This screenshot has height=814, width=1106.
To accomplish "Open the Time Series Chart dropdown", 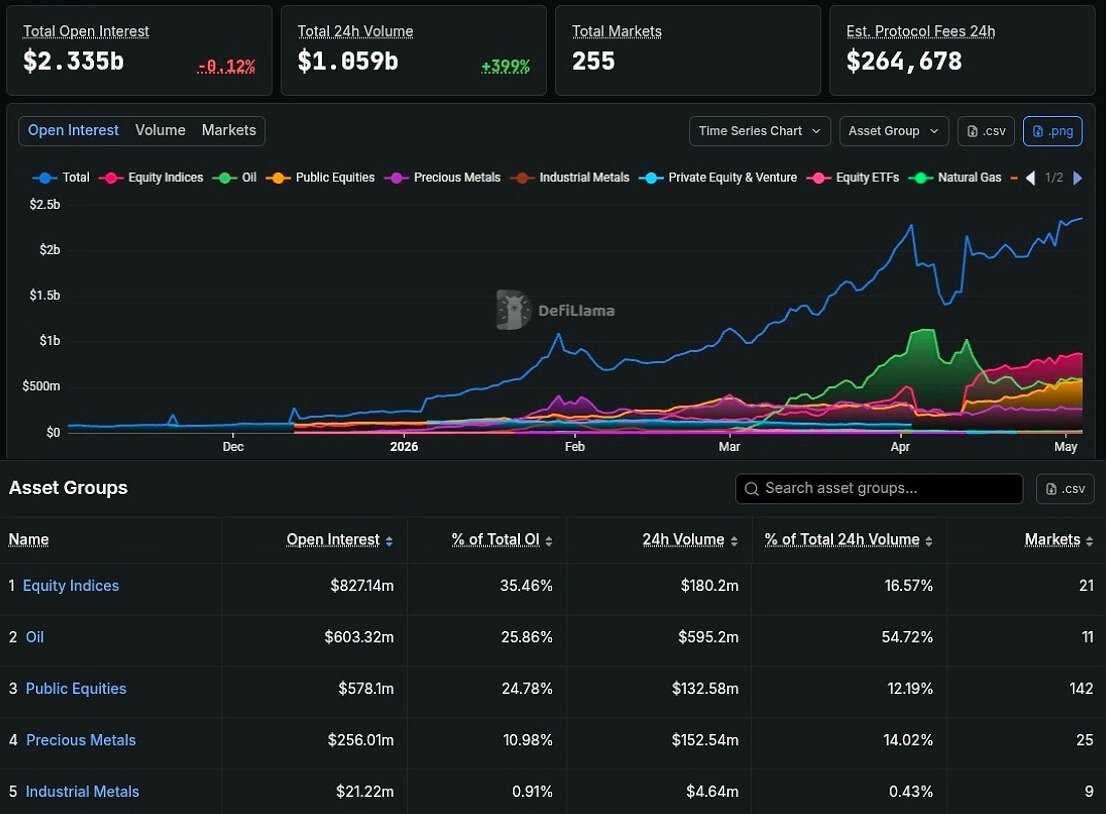I will point(760,131).
